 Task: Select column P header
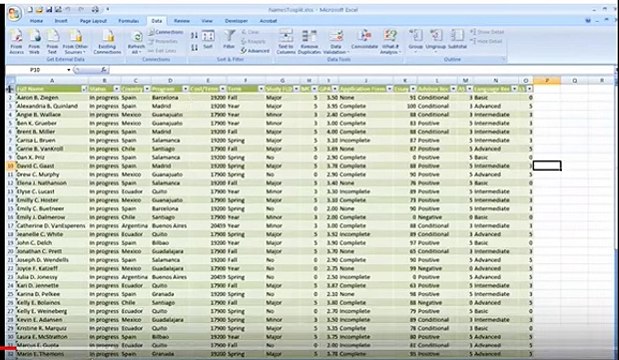click(547, 81)
